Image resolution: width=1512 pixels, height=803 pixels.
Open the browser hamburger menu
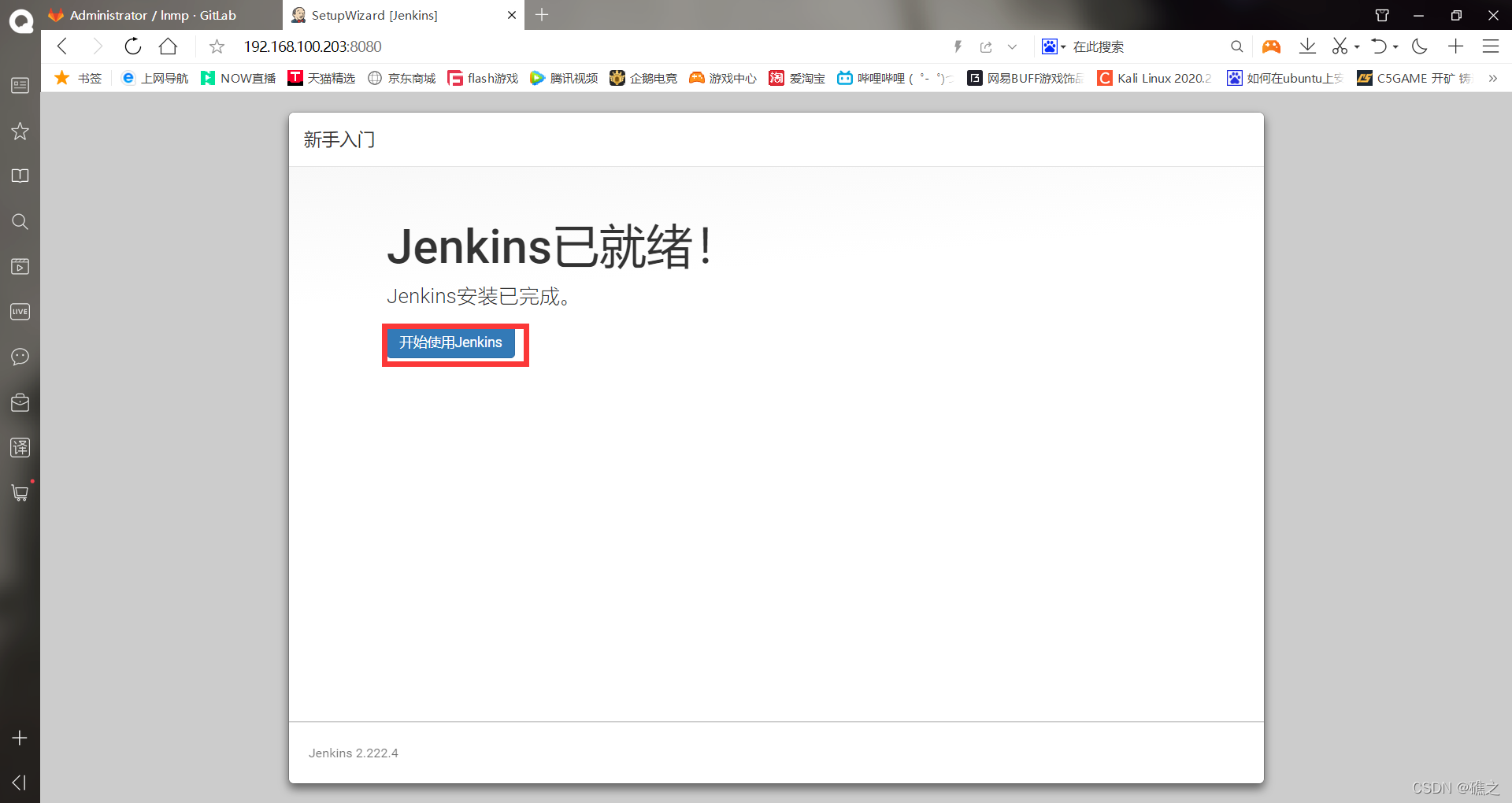pyautogui.click(x=1491, y=46)
